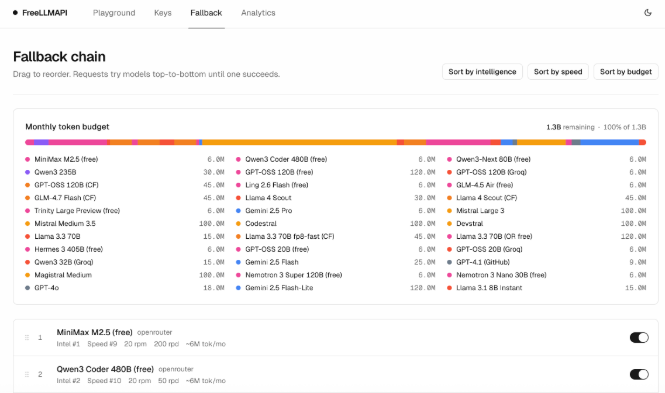Select GPT-OSS 120B (Groq) legend entry
This screenshot has height=393, width=665.
click(547, 172)
